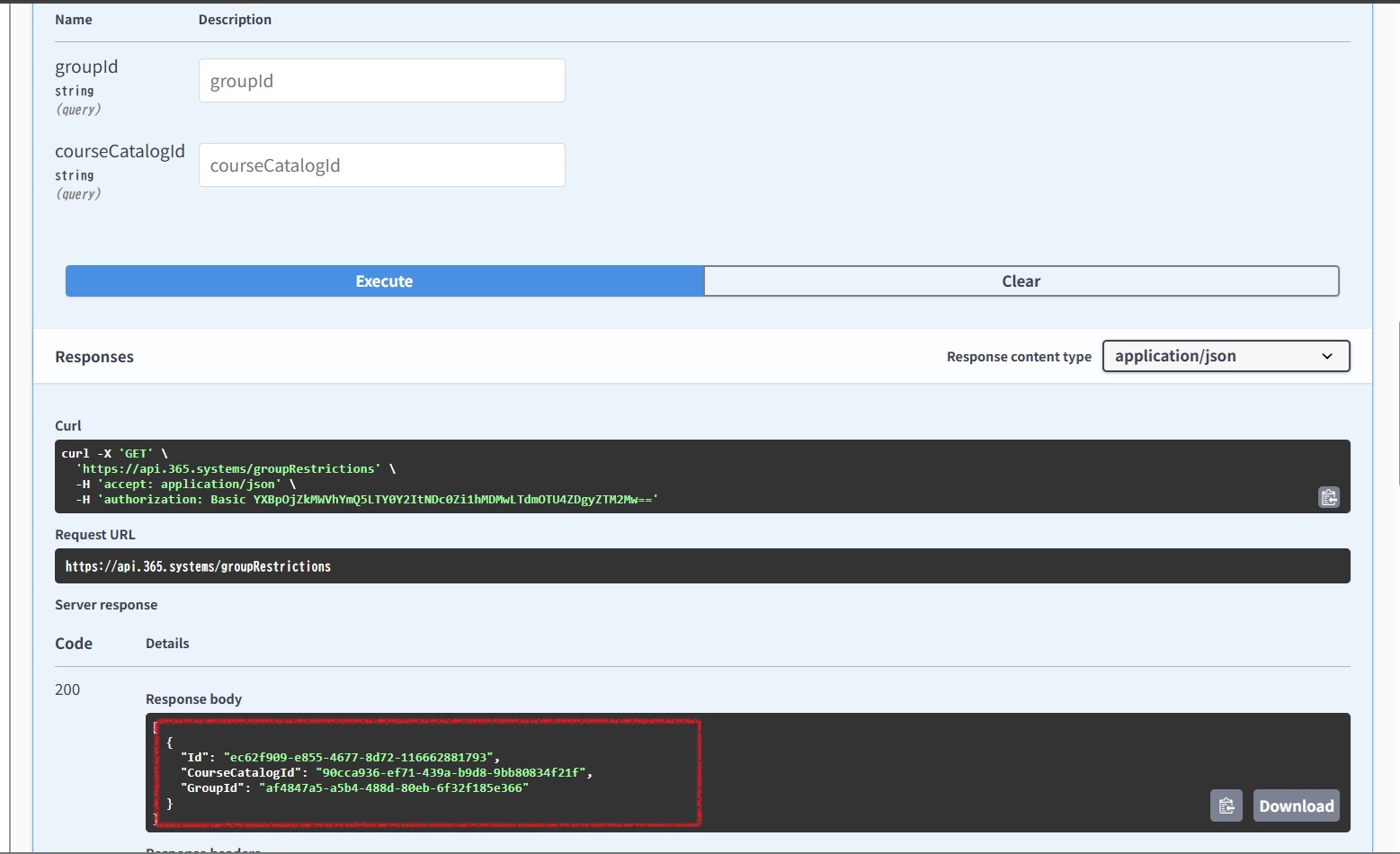Image resolution: width=1400 pixels, height=854 pixels.
Task: Select the CourseCatalogId value in response
Action: 450,772
